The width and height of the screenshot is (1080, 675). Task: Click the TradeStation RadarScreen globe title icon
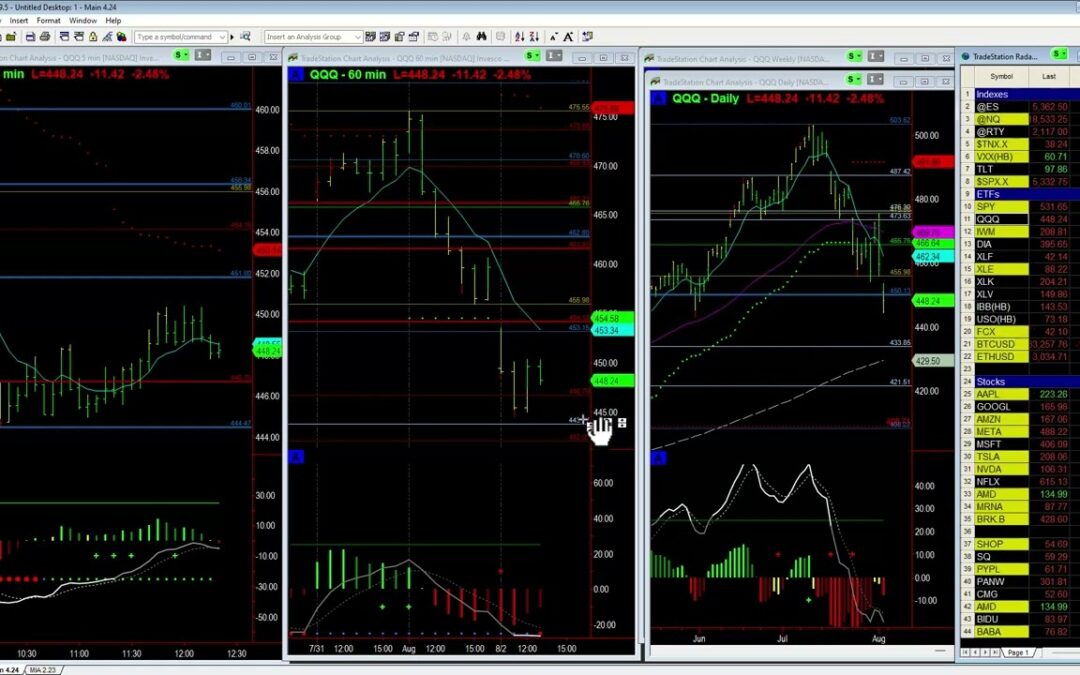point(966,56)
